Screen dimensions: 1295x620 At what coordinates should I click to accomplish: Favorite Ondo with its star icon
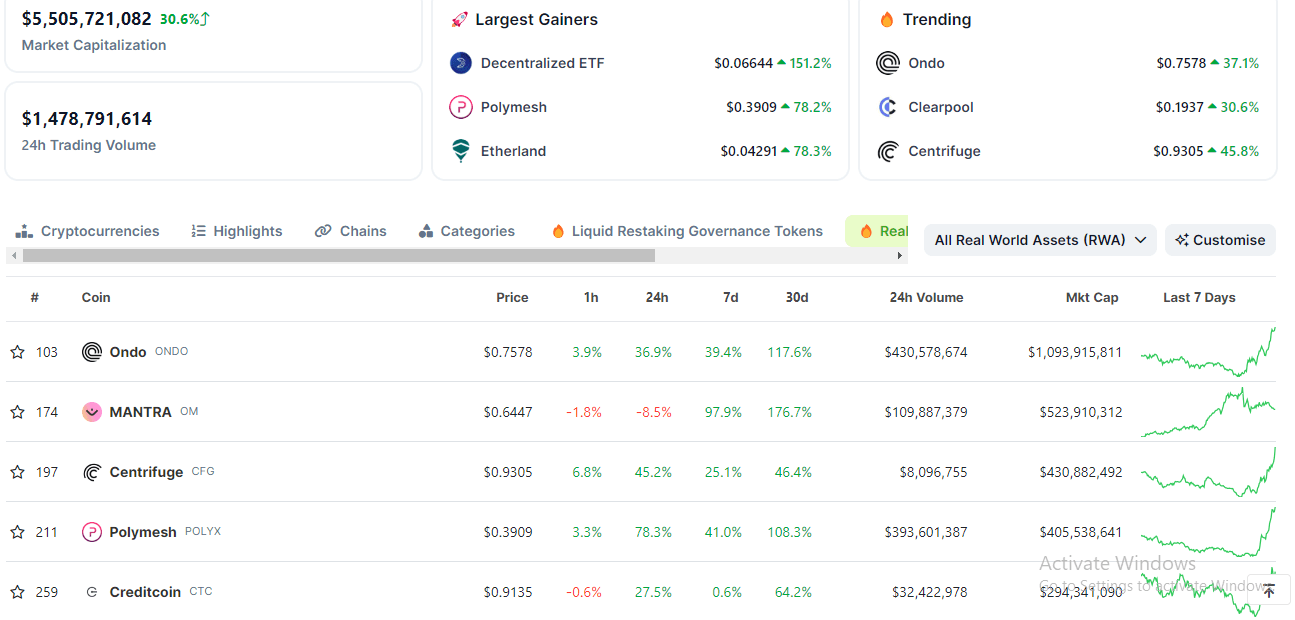pyautogui.click(x=17, y=352)
